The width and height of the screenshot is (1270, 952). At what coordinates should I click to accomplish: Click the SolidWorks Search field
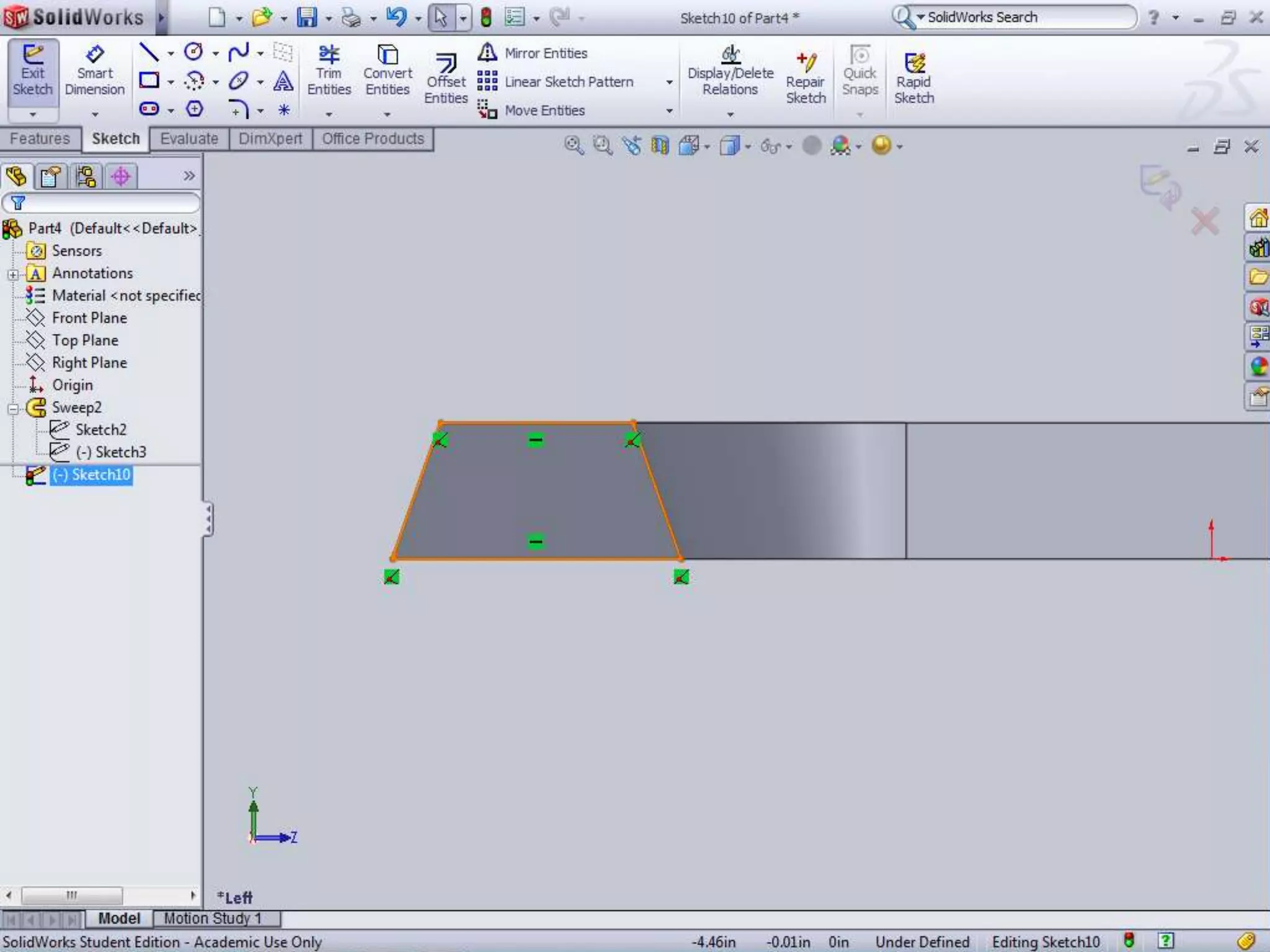pyautogui.click(x=1023, y=17)
